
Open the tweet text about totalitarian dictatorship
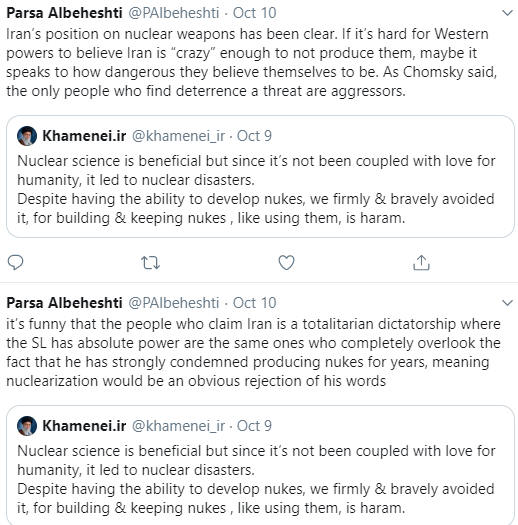click(253, 353)
